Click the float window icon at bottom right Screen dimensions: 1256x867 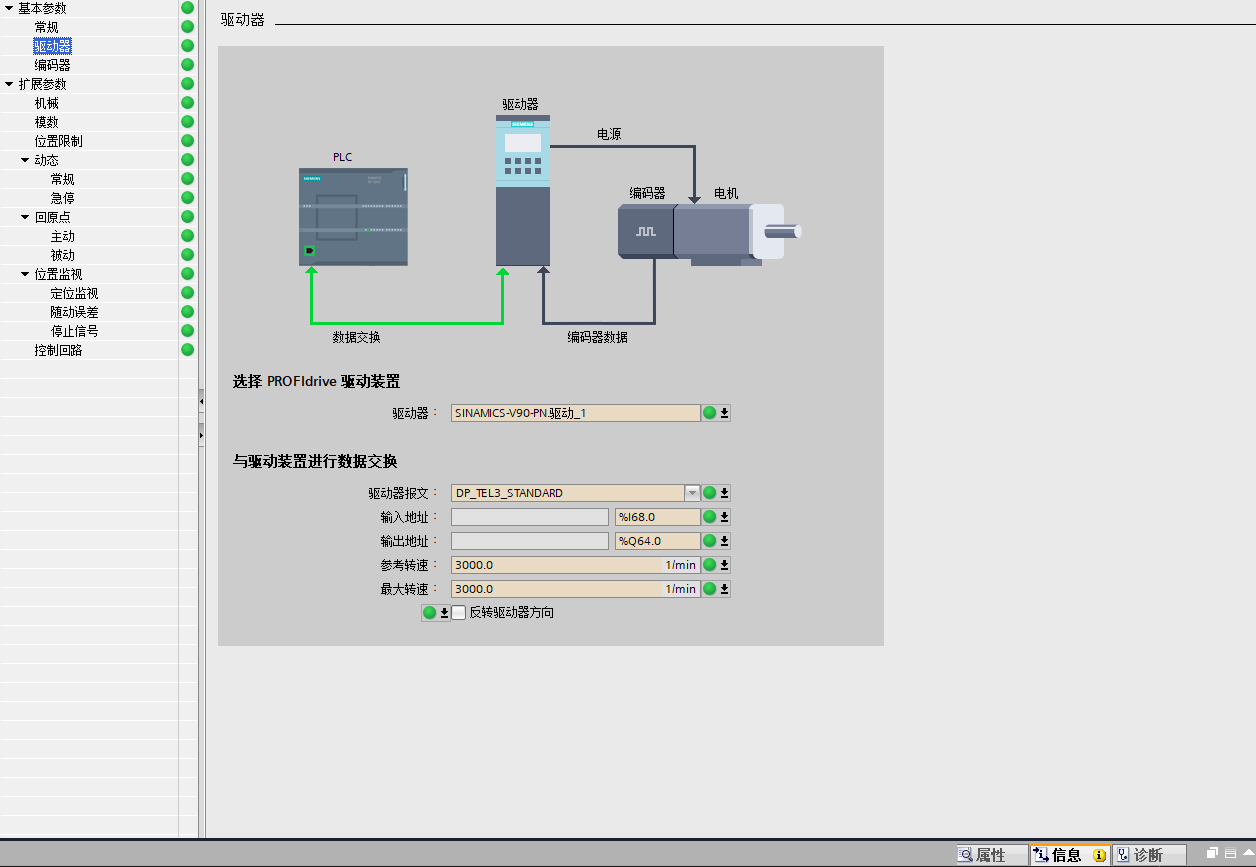1212,854
